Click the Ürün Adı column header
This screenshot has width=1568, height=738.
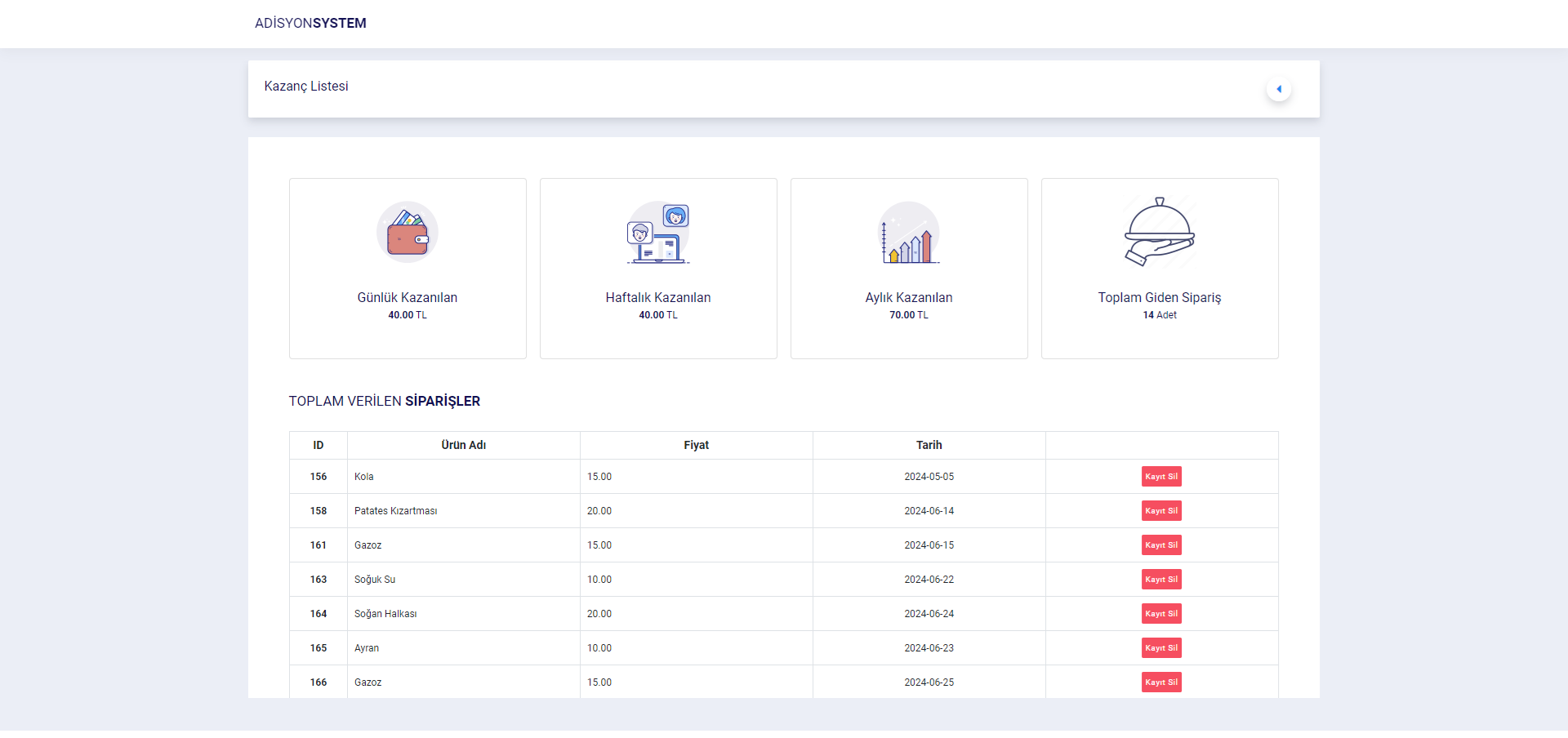[464, 445]
